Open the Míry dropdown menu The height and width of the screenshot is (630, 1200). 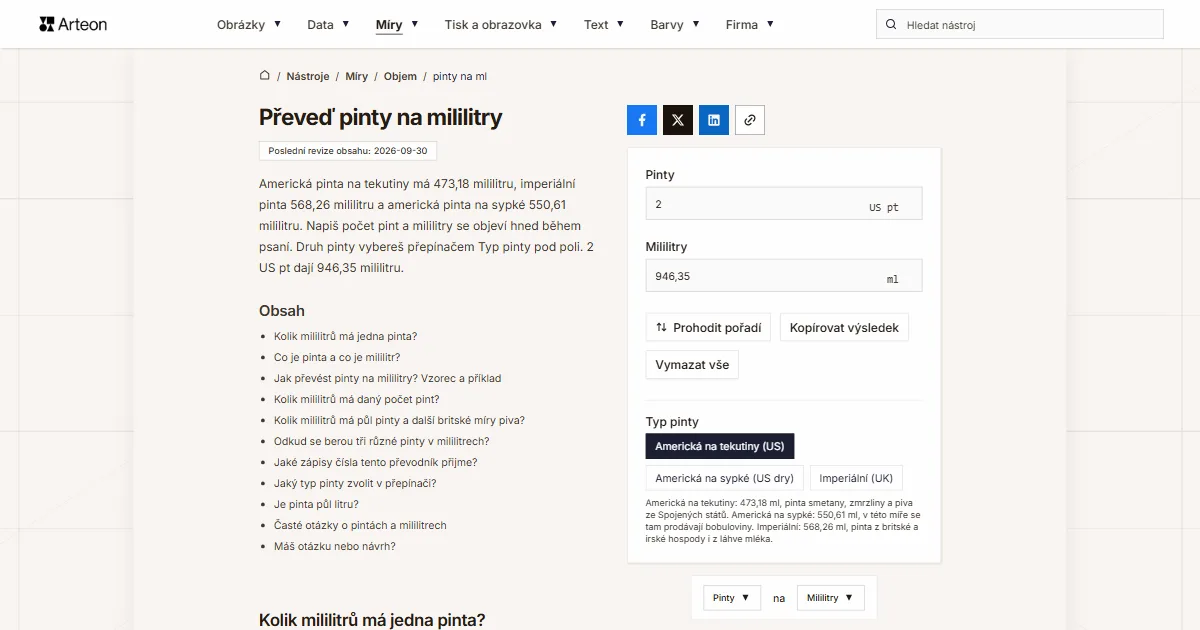pos(397,24)
